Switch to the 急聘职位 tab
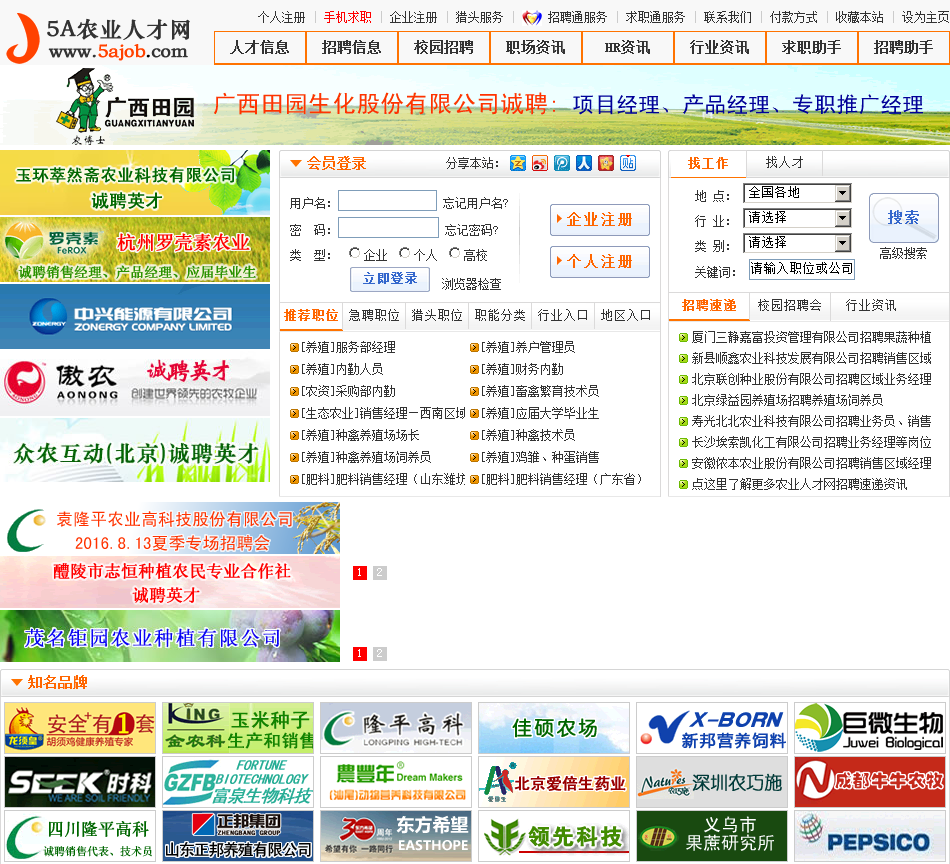 coord(374,316)
